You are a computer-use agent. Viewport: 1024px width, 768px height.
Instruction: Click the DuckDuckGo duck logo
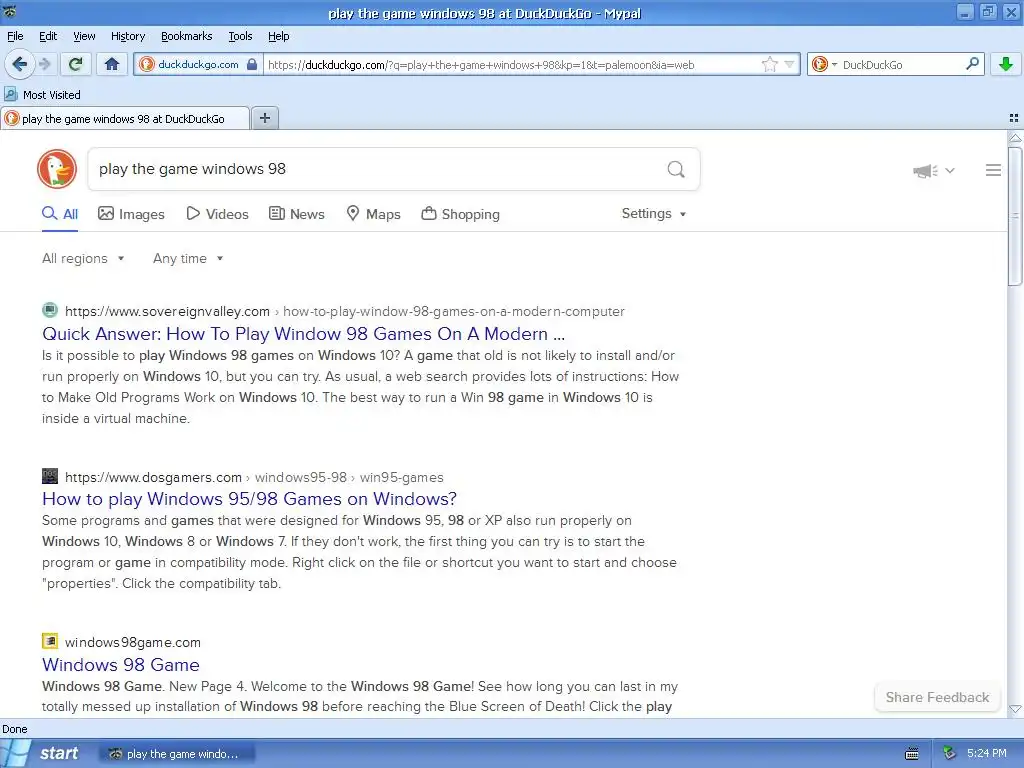[x=57, y=169]
